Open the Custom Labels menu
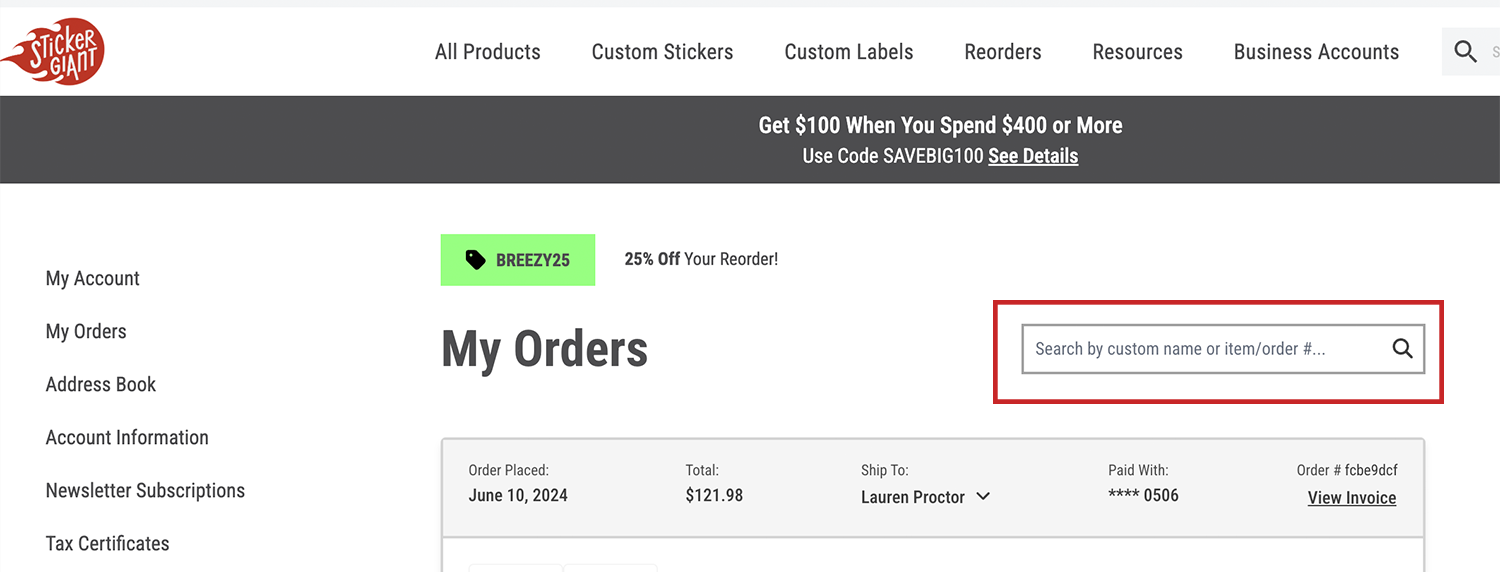This screenshot has width=1500, height=572. coord(849,52)
